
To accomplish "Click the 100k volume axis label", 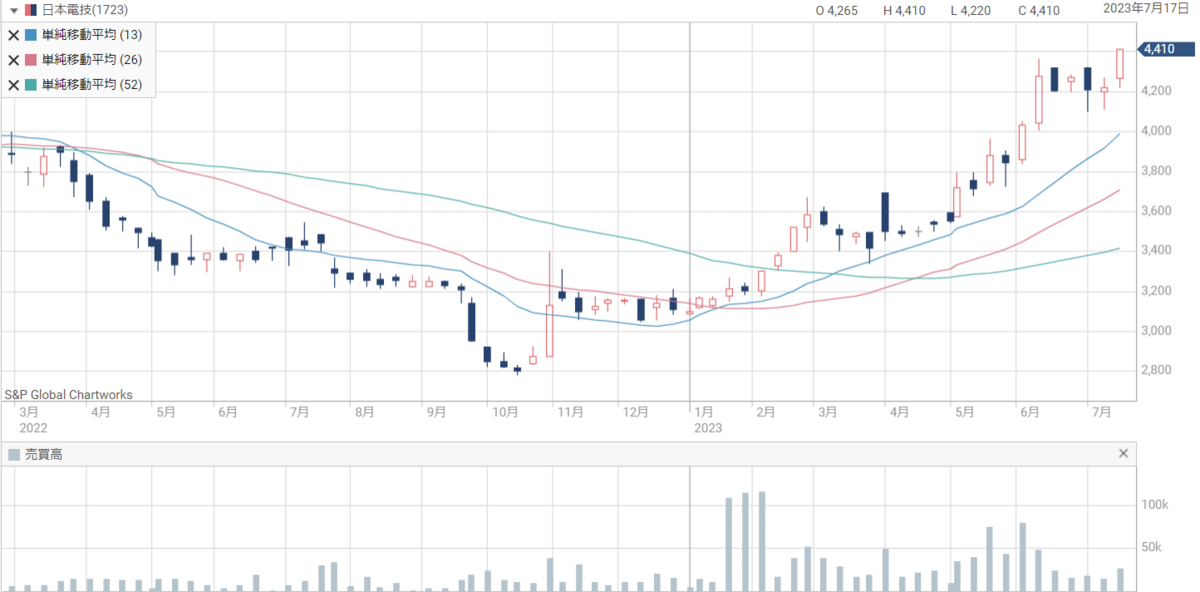I will coord(1156,505).
